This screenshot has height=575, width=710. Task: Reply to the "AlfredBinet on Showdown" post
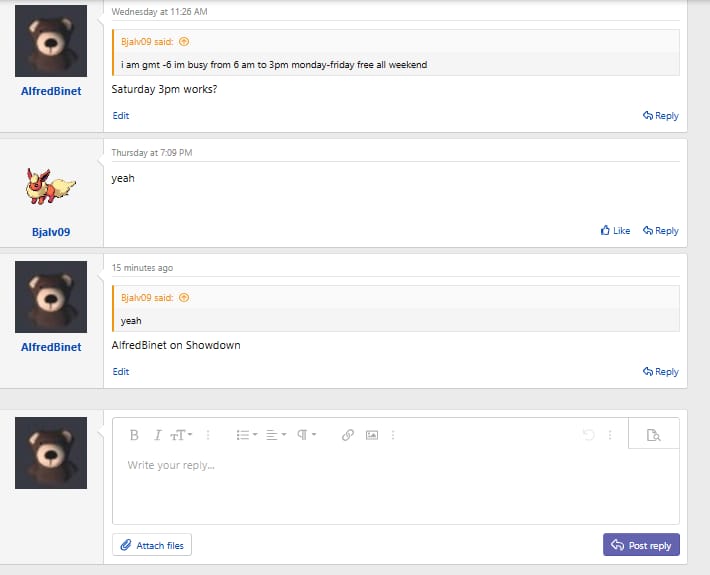[x=661, y=371]
